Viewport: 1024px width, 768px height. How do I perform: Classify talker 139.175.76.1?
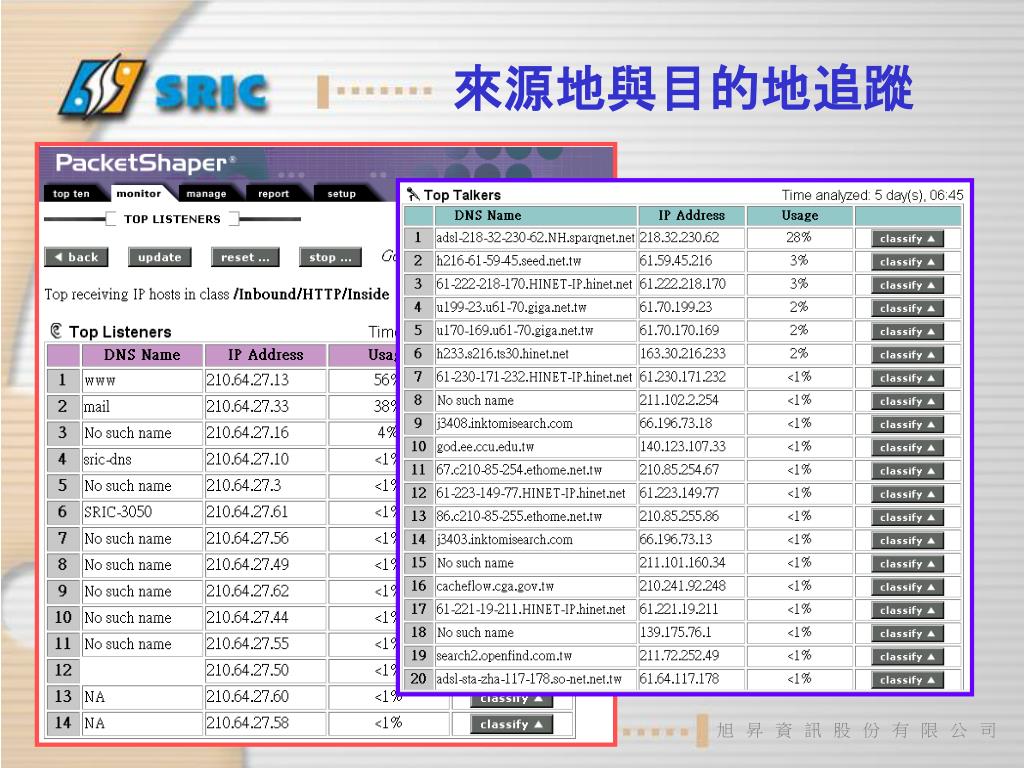tap(907, 633)
